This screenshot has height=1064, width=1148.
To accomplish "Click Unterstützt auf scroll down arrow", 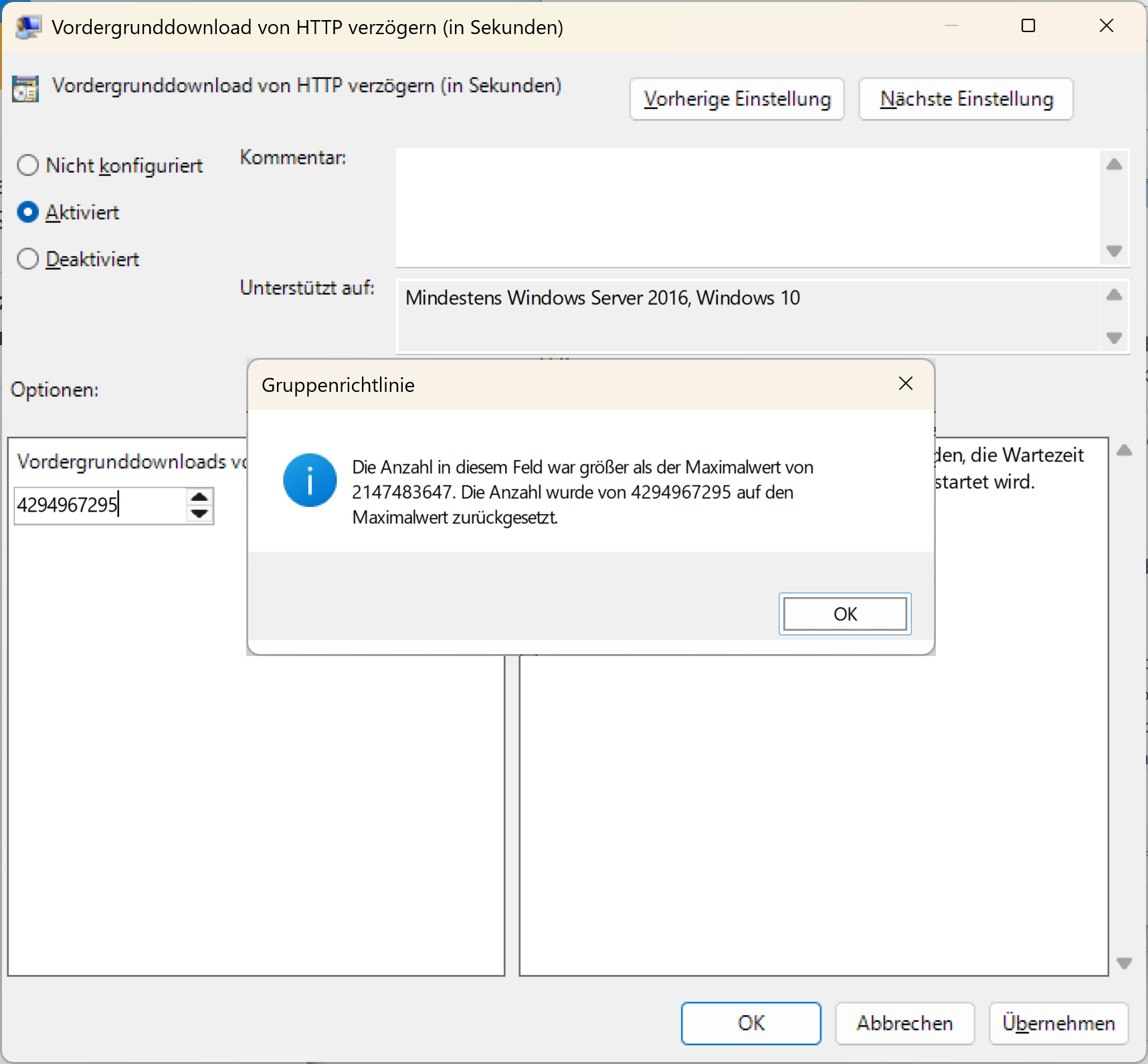I will [1114, 338].
